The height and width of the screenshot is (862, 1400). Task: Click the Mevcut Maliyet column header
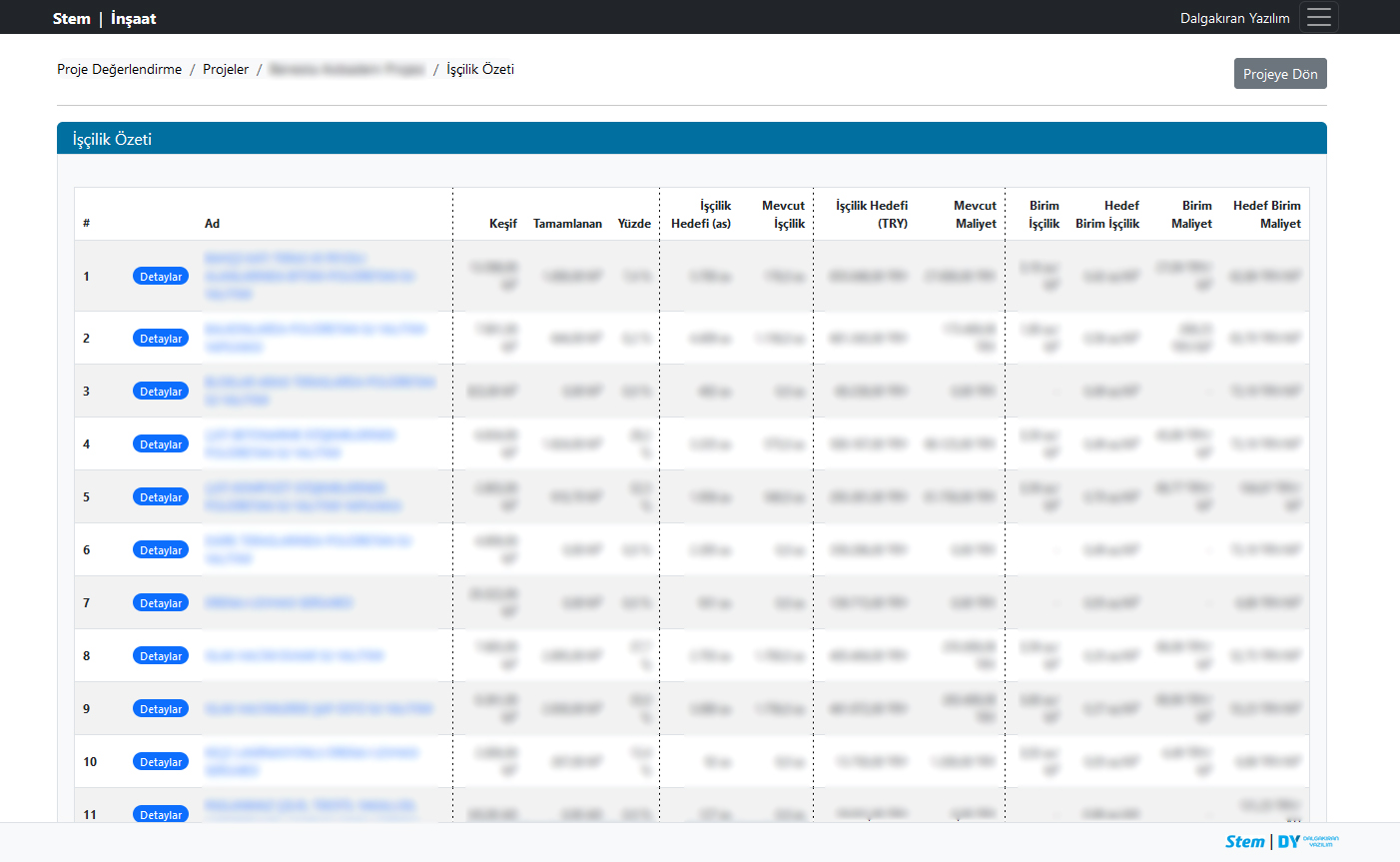coord(975,215)
